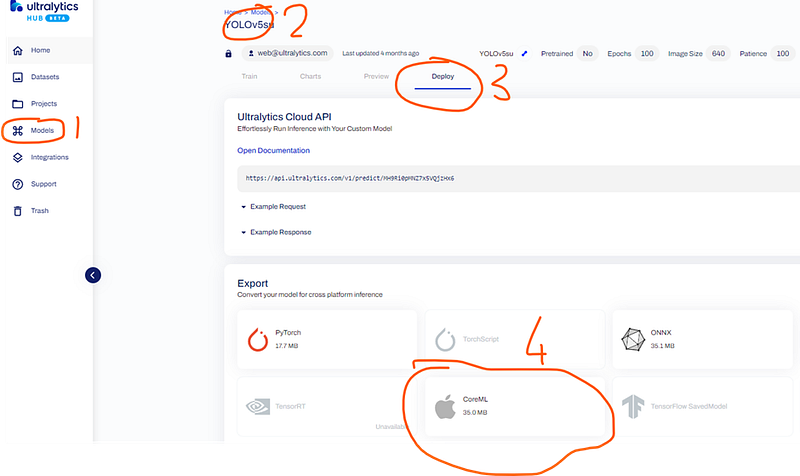
Task: Click the YOLOv5su architecture label
Action: 496,54
